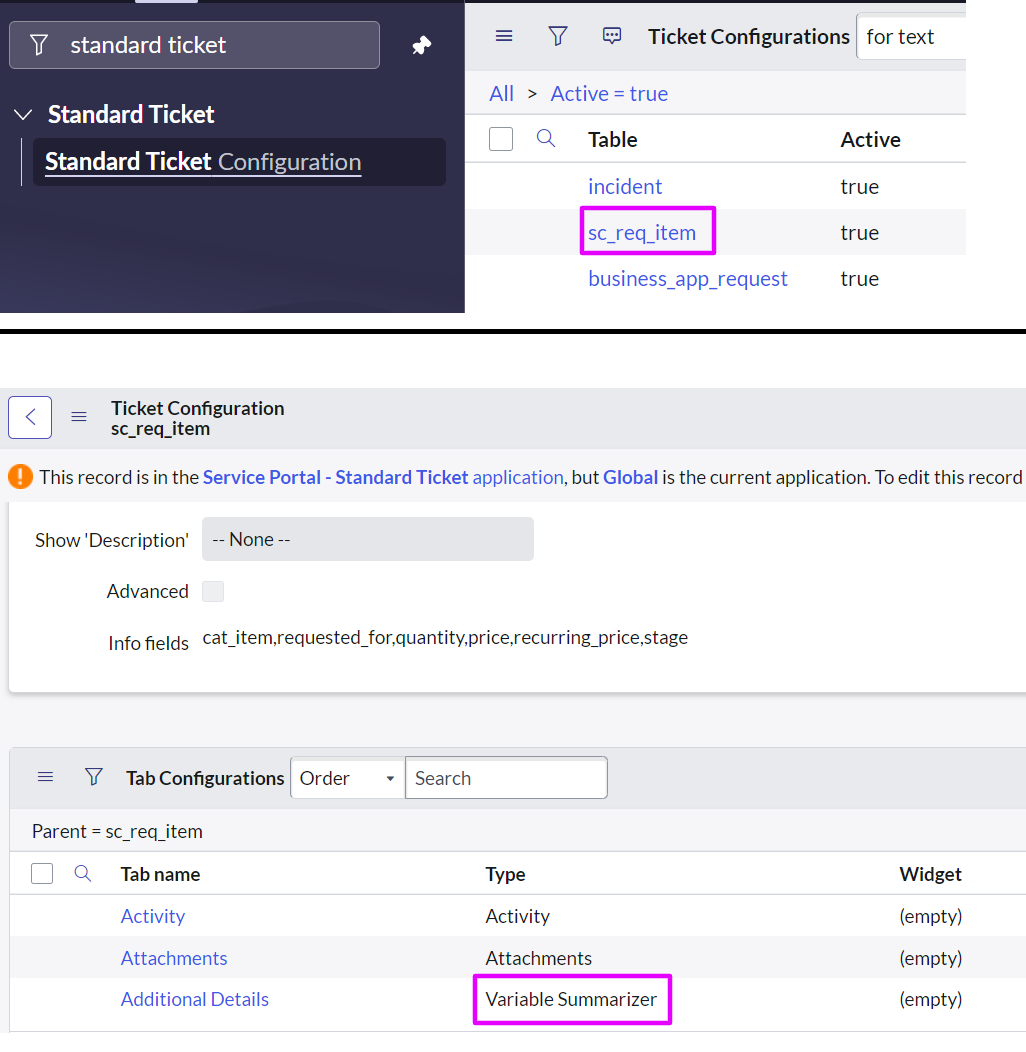Select the Standard Ticket Configuration module
Viewport: 1026px width, 1052px height.
pyautogui.click(x=203, y=162)
